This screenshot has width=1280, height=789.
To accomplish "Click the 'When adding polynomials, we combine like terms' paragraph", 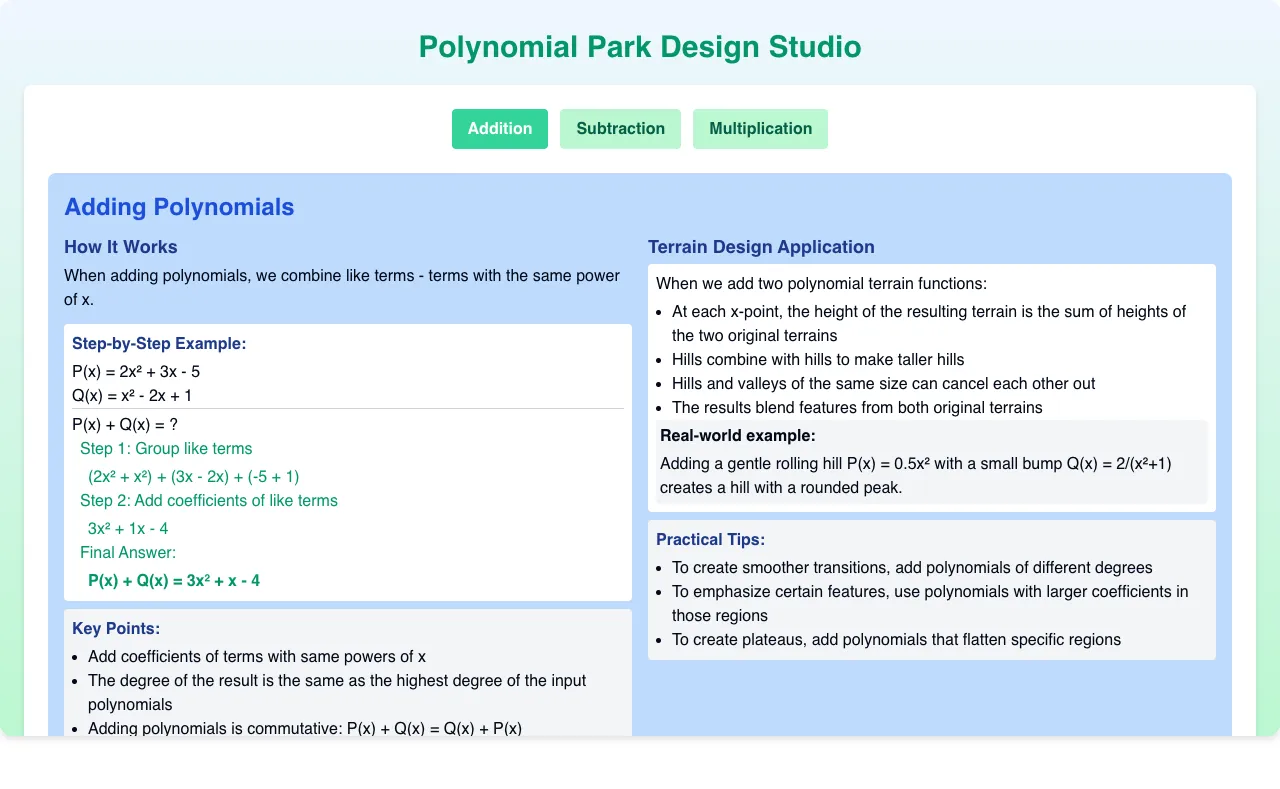I will tap(342, 288).
